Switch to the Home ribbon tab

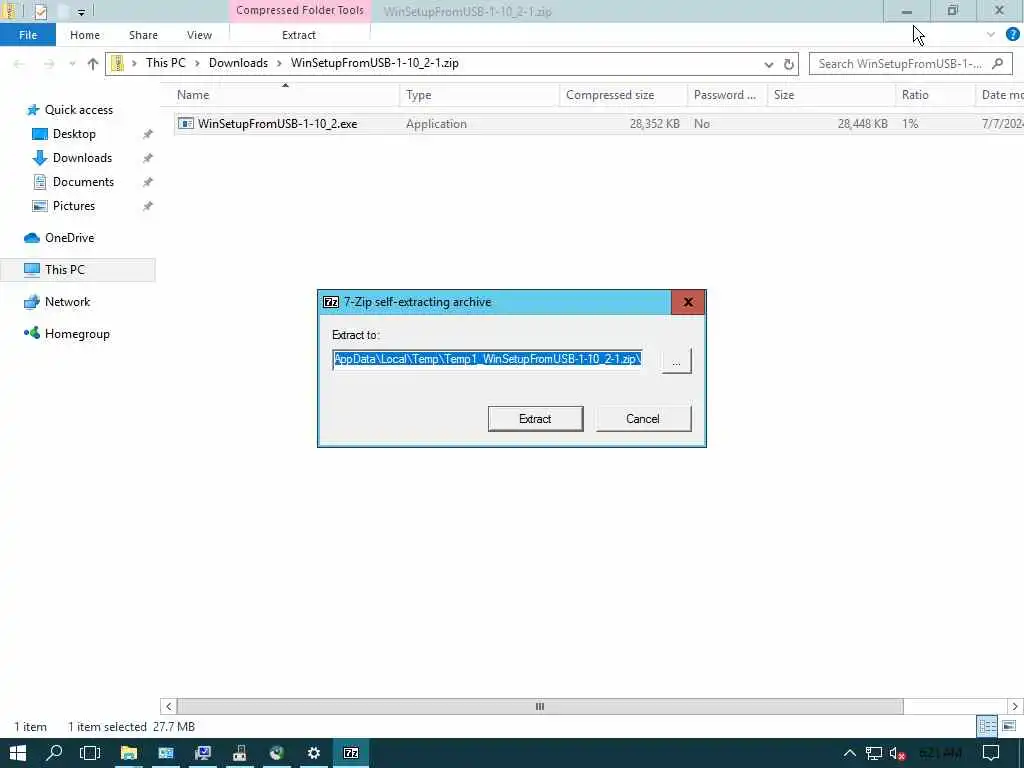tap(85, 35)
